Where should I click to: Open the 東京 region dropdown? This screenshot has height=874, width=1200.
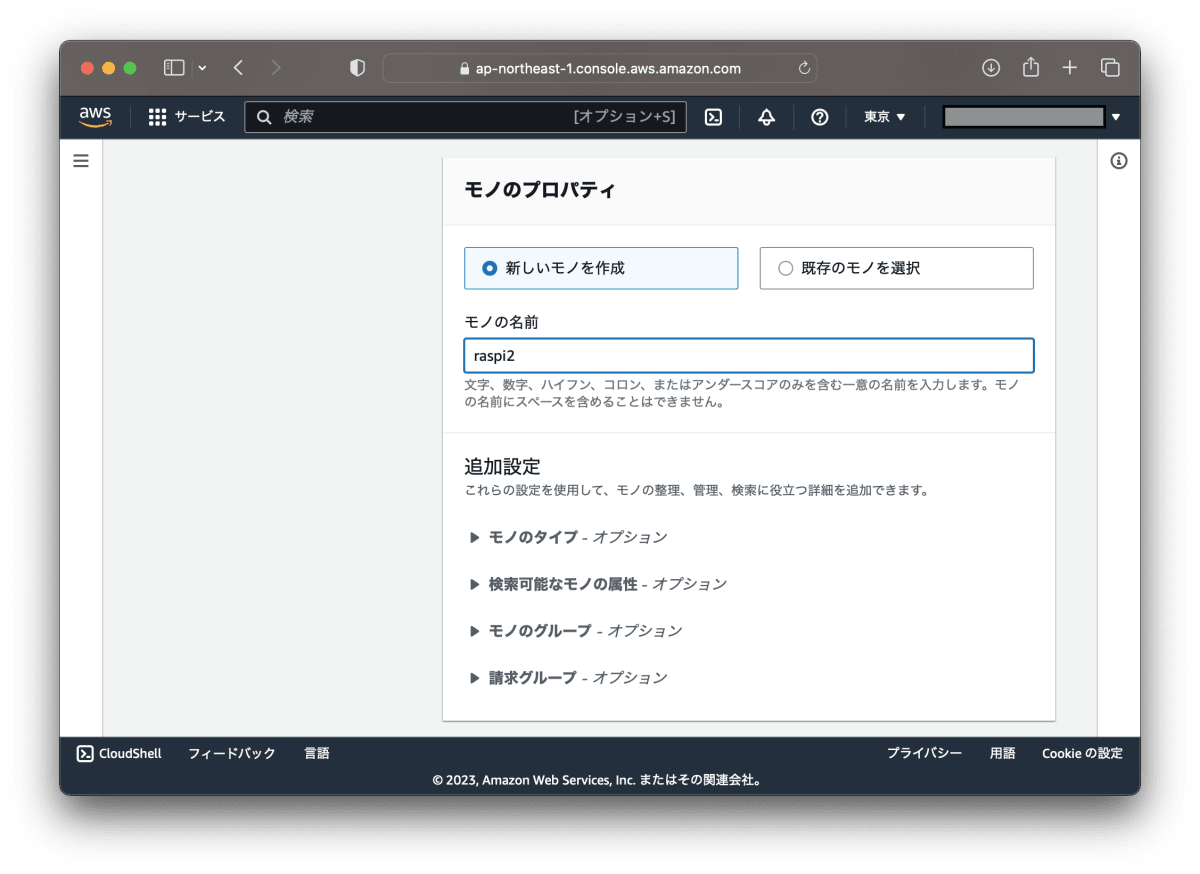885,117
